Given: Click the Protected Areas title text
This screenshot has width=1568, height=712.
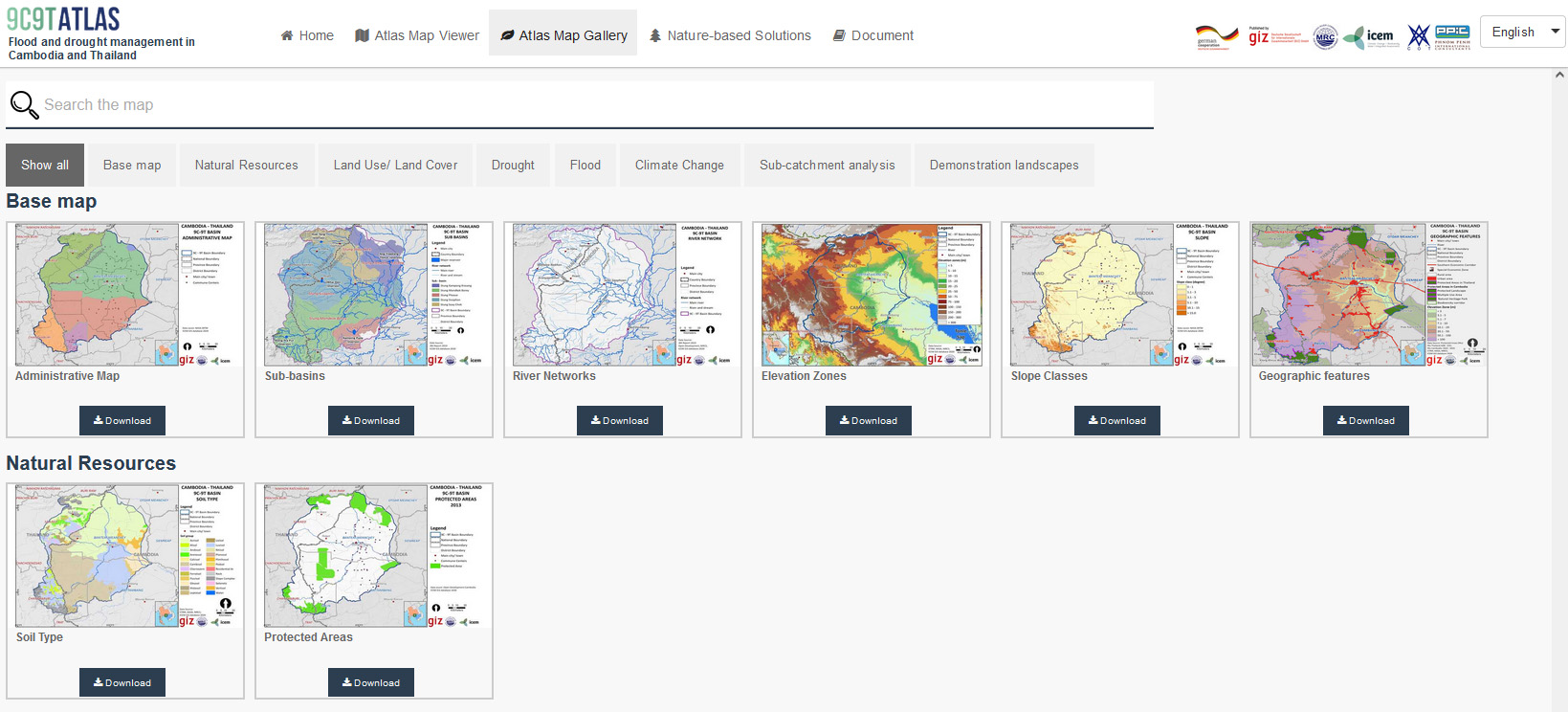Looking at the screenshot, I should (308, 637).
